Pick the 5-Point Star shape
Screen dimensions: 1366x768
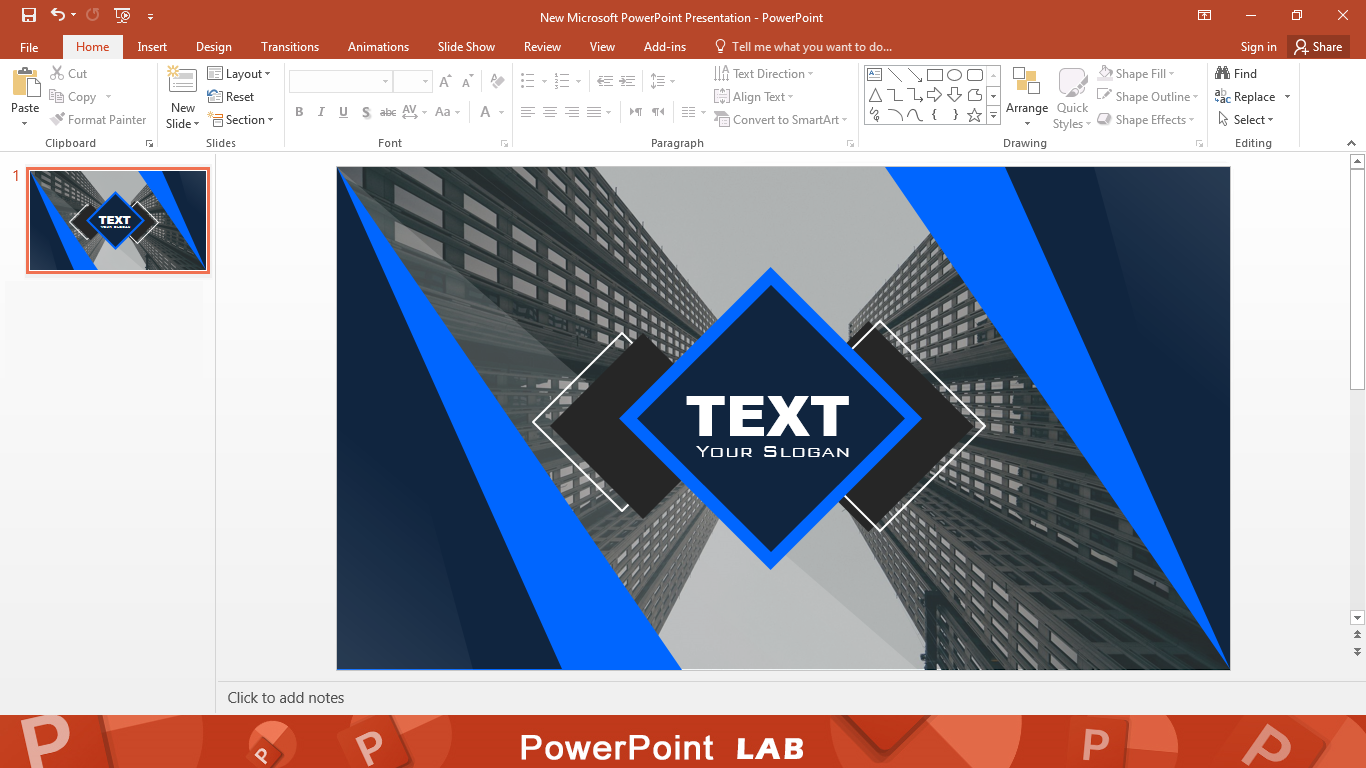tap(975, 115)
